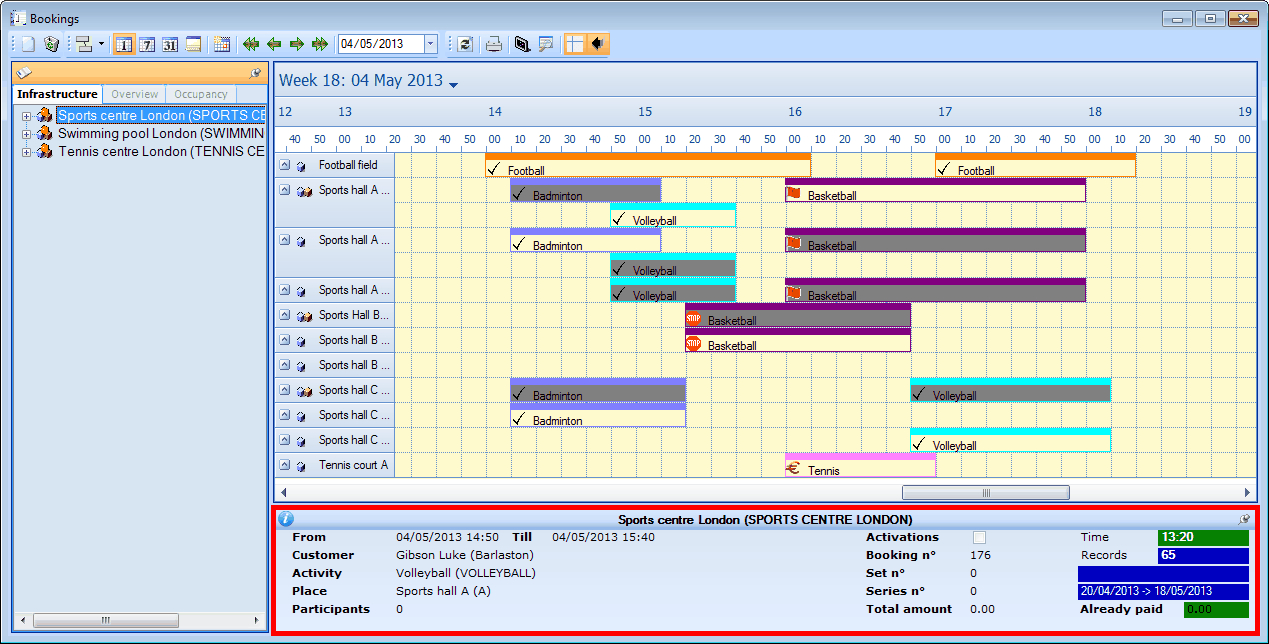Go back with the single left arrow
Image resolution: width=1269 pixels, height=644 pixels.
click(273, 44)
